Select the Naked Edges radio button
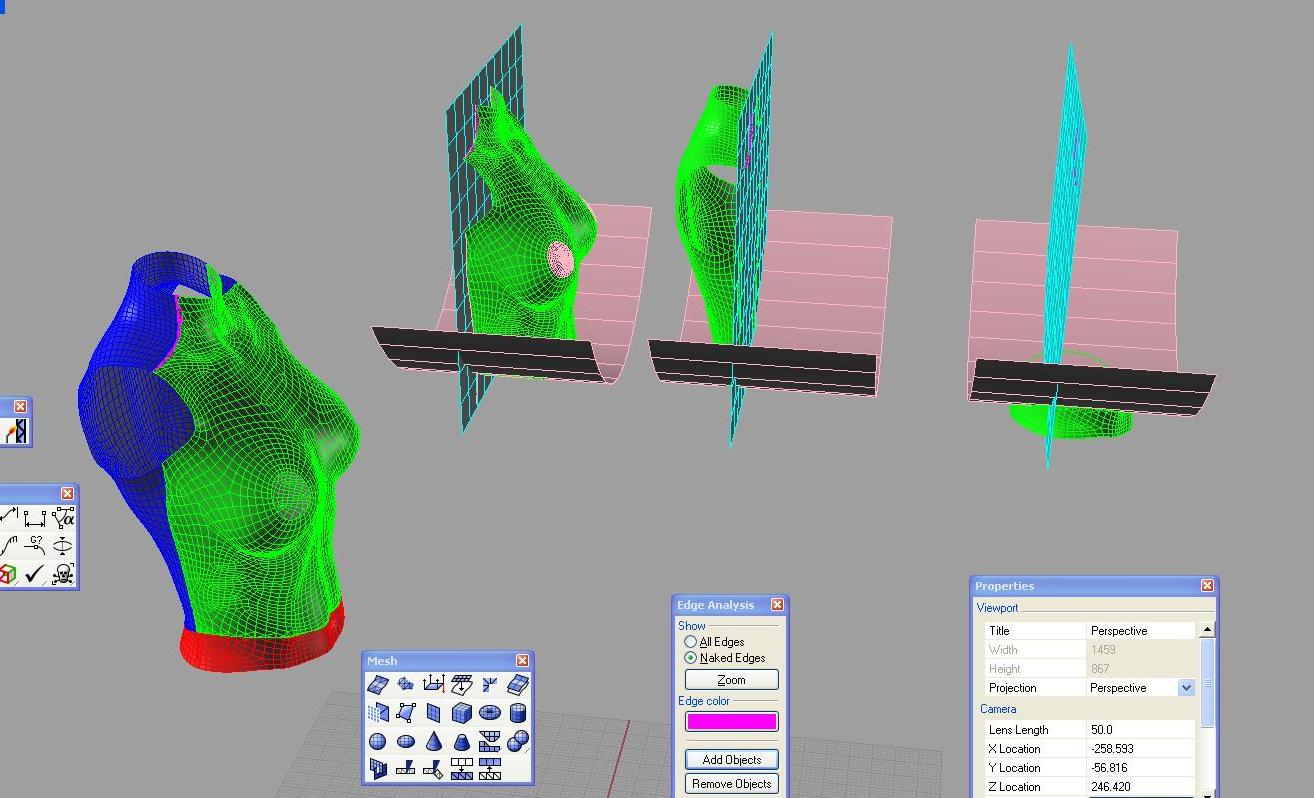1314x798 pixels. click(690, 658)
